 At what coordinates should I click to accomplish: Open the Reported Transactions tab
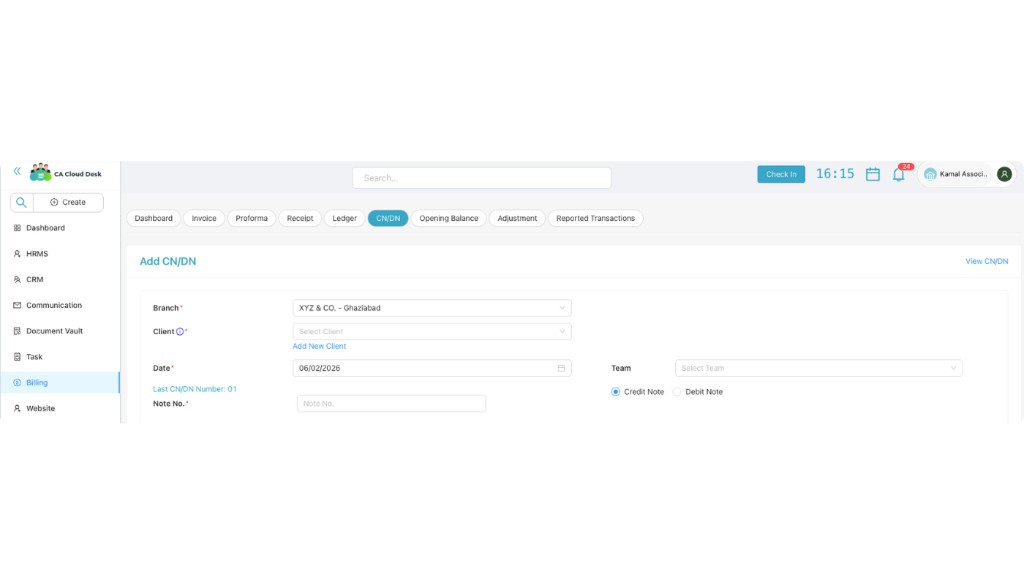[x=595, y=218]
